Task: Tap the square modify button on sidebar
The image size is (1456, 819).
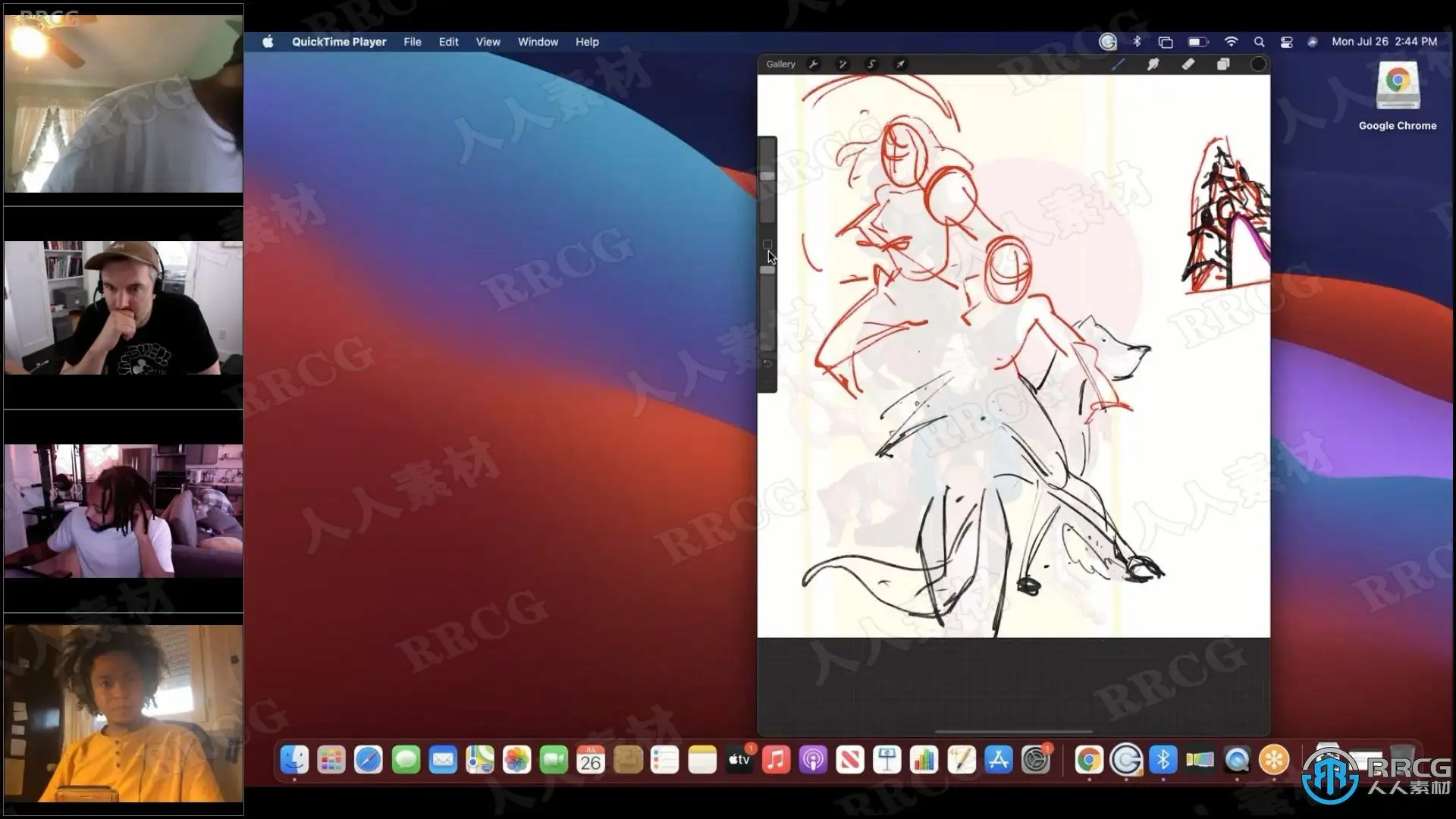Action: [x=767, y=244]
